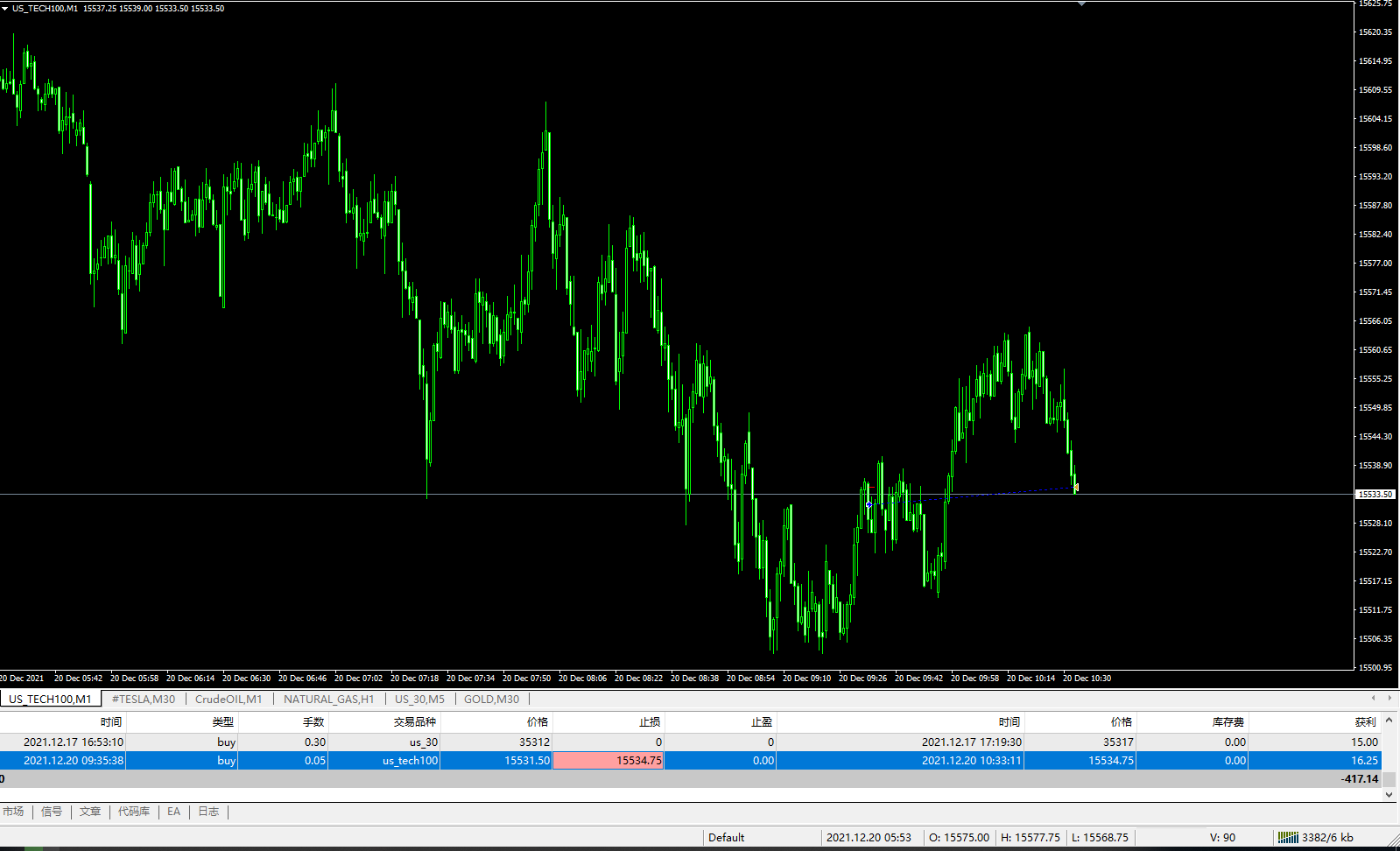
Task: Click the table scrollbar up arrow
Action: [1389, 720]
